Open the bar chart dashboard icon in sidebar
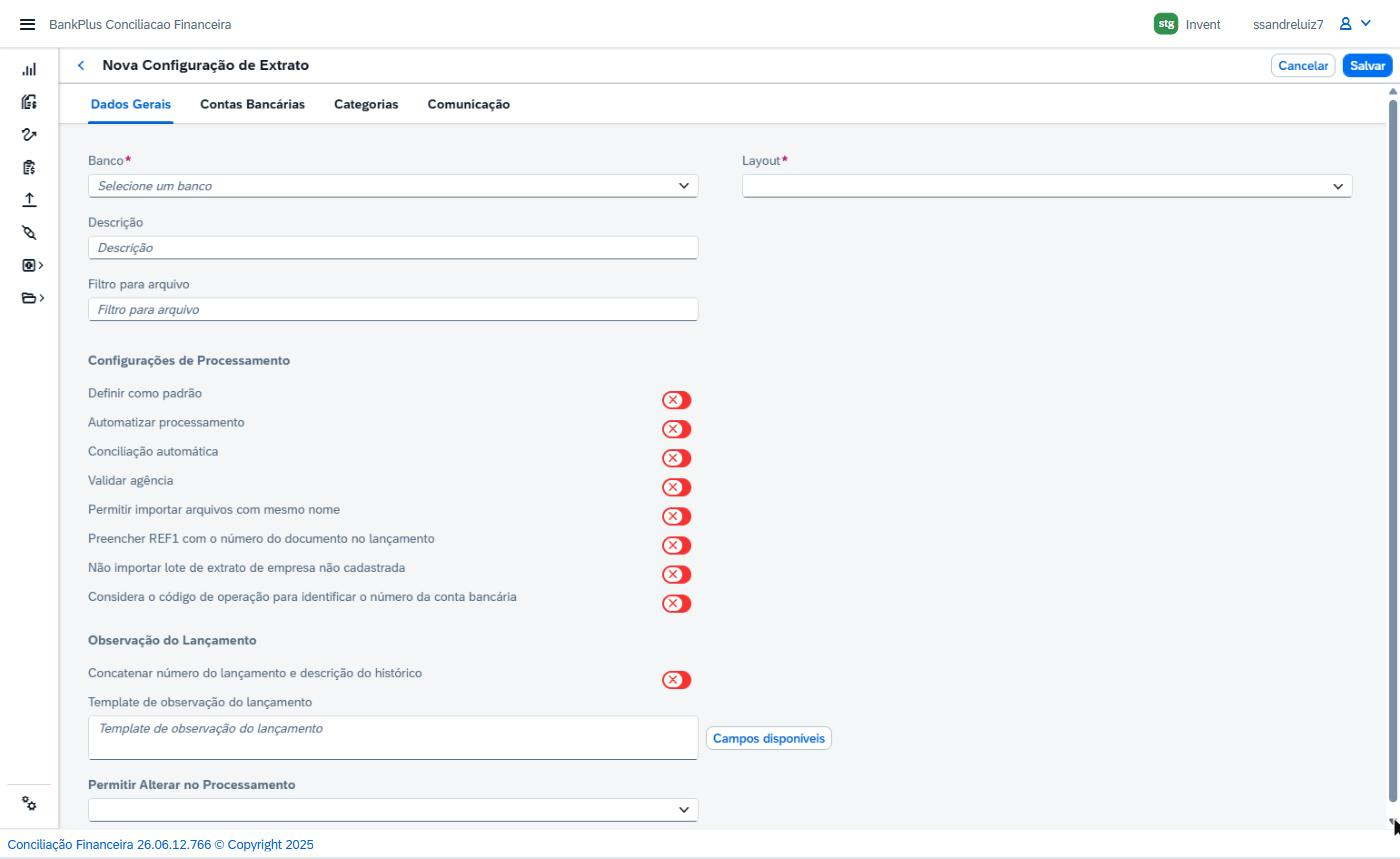The image size is (1400, 859). click(29, 70)
